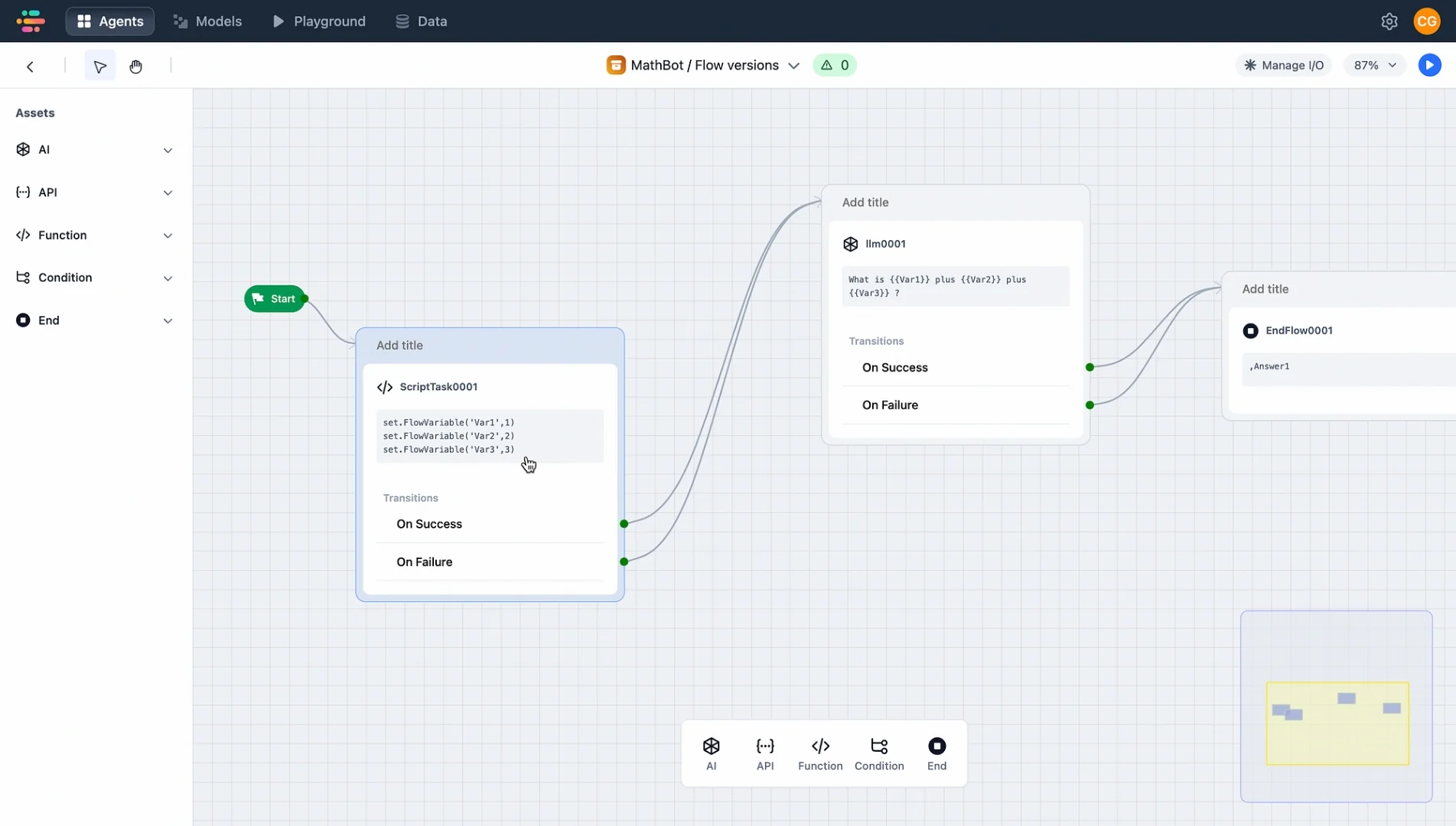Switch to the Models tab
The width and height of the screenshot is (1456, 826).
(x=208, y=21)
